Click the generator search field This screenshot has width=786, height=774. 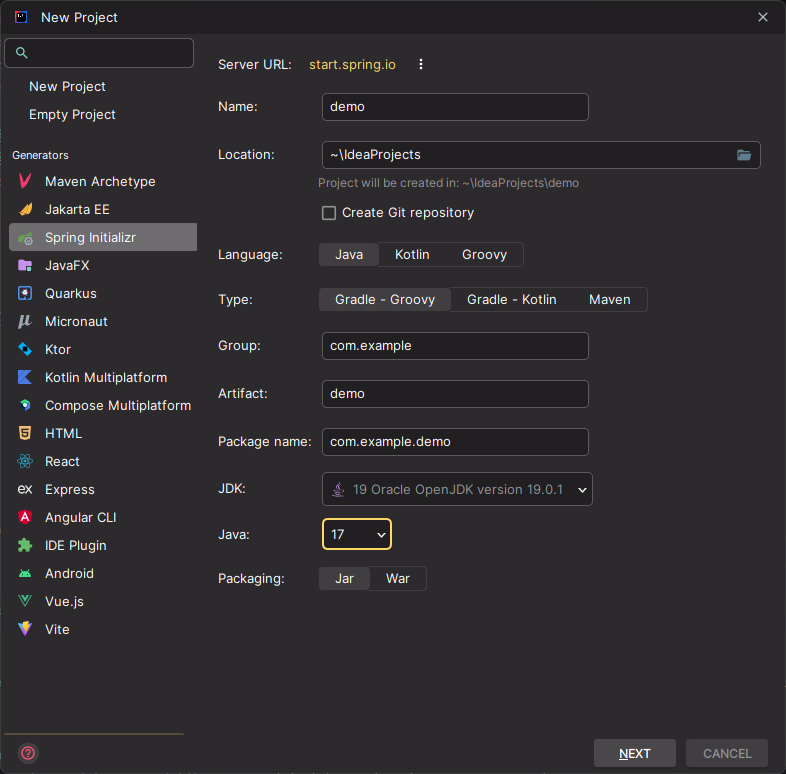99,53
